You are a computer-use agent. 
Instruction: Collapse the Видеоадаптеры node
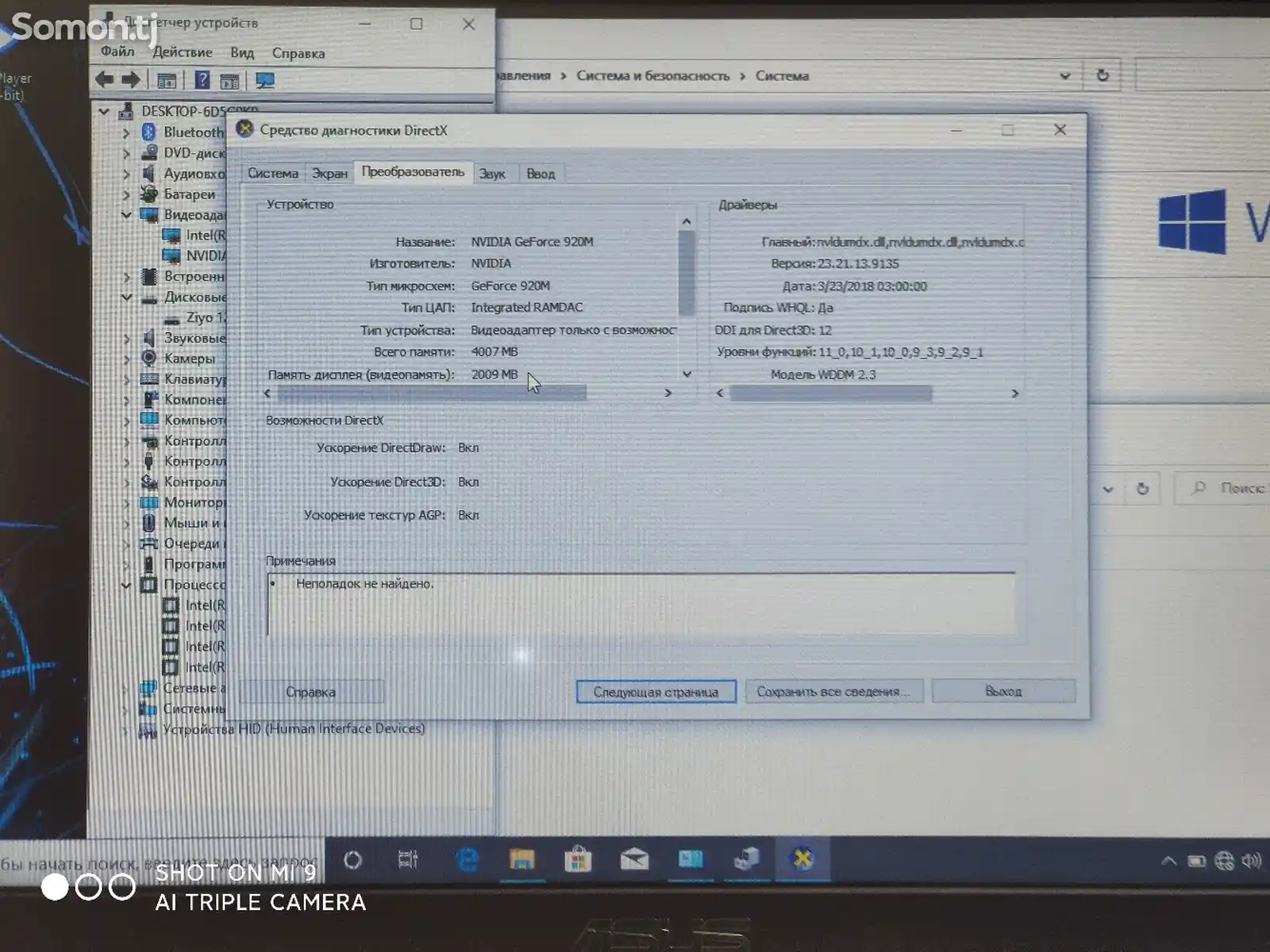coord(126,214)
